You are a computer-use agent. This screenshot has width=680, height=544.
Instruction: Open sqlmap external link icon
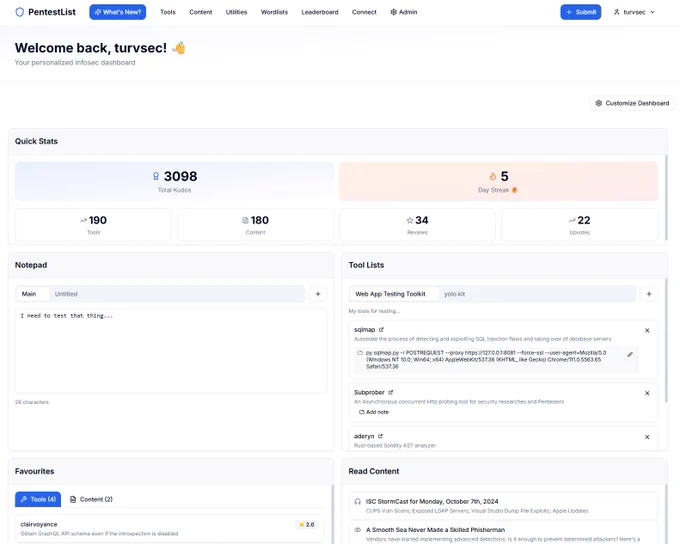(x=381, y=330)
